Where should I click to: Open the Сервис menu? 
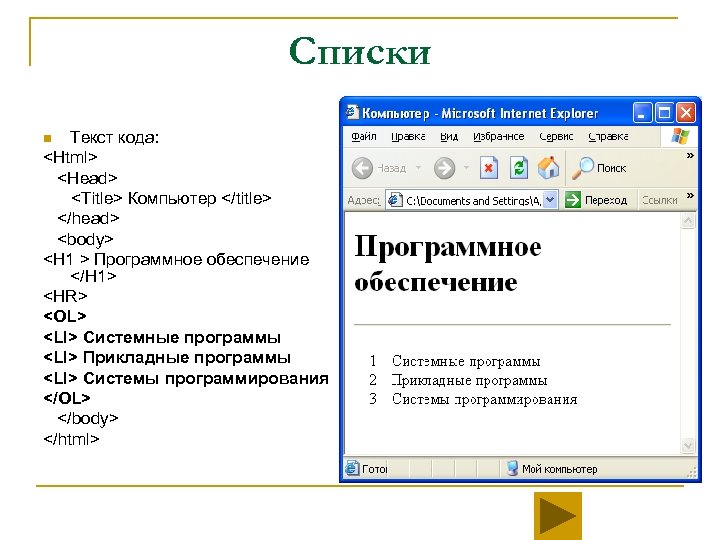tap(556, 136)
